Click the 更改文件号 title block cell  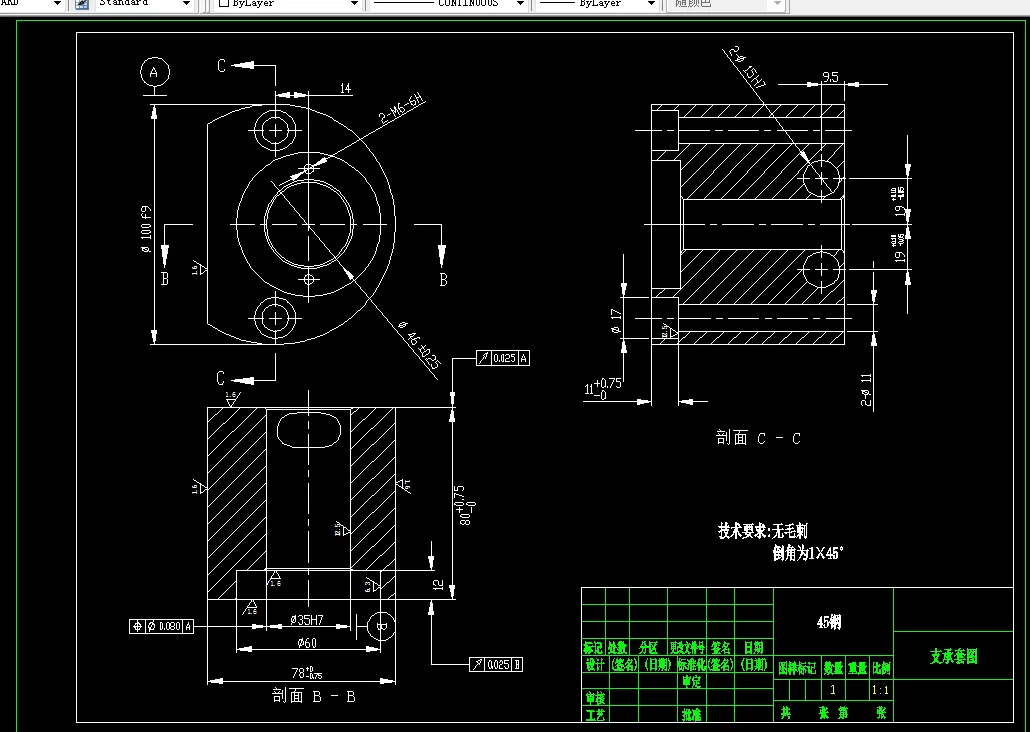(x=687, y=648)
